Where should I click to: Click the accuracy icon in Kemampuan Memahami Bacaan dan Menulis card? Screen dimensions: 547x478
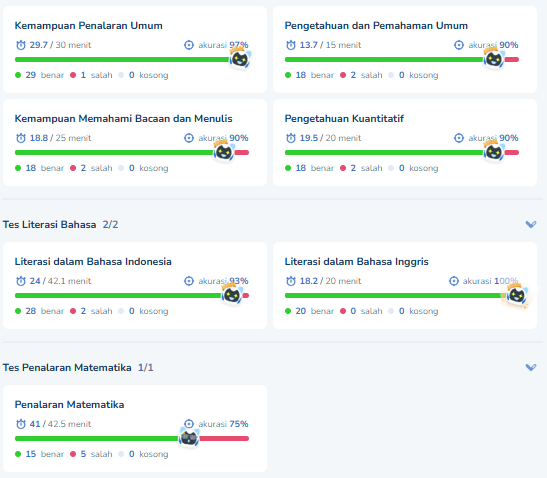point(189,138)
